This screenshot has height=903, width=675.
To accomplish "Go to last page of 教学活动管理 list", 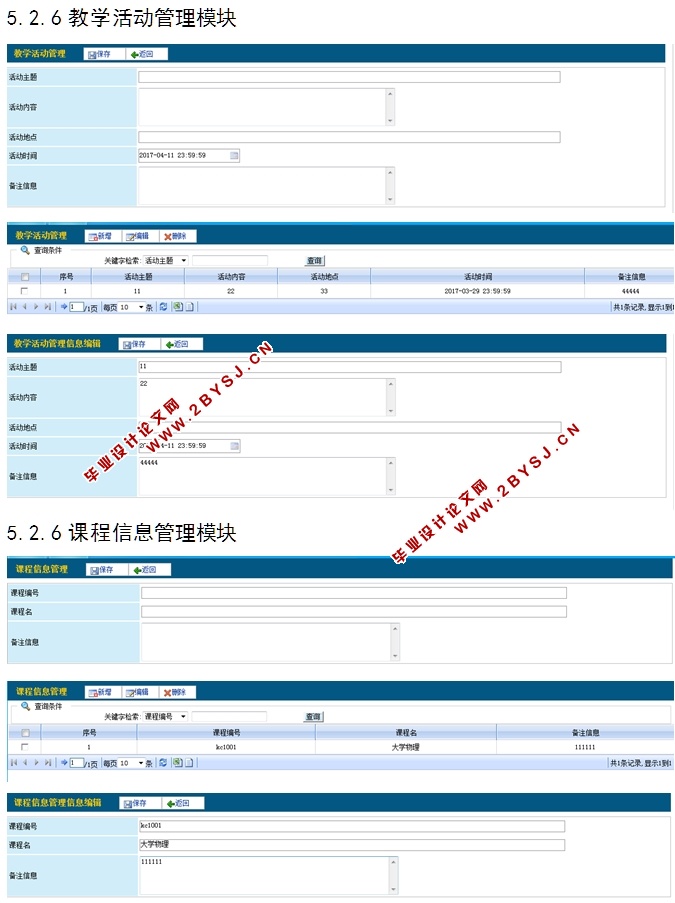I will pyautogui.click(x=48, y=307).
